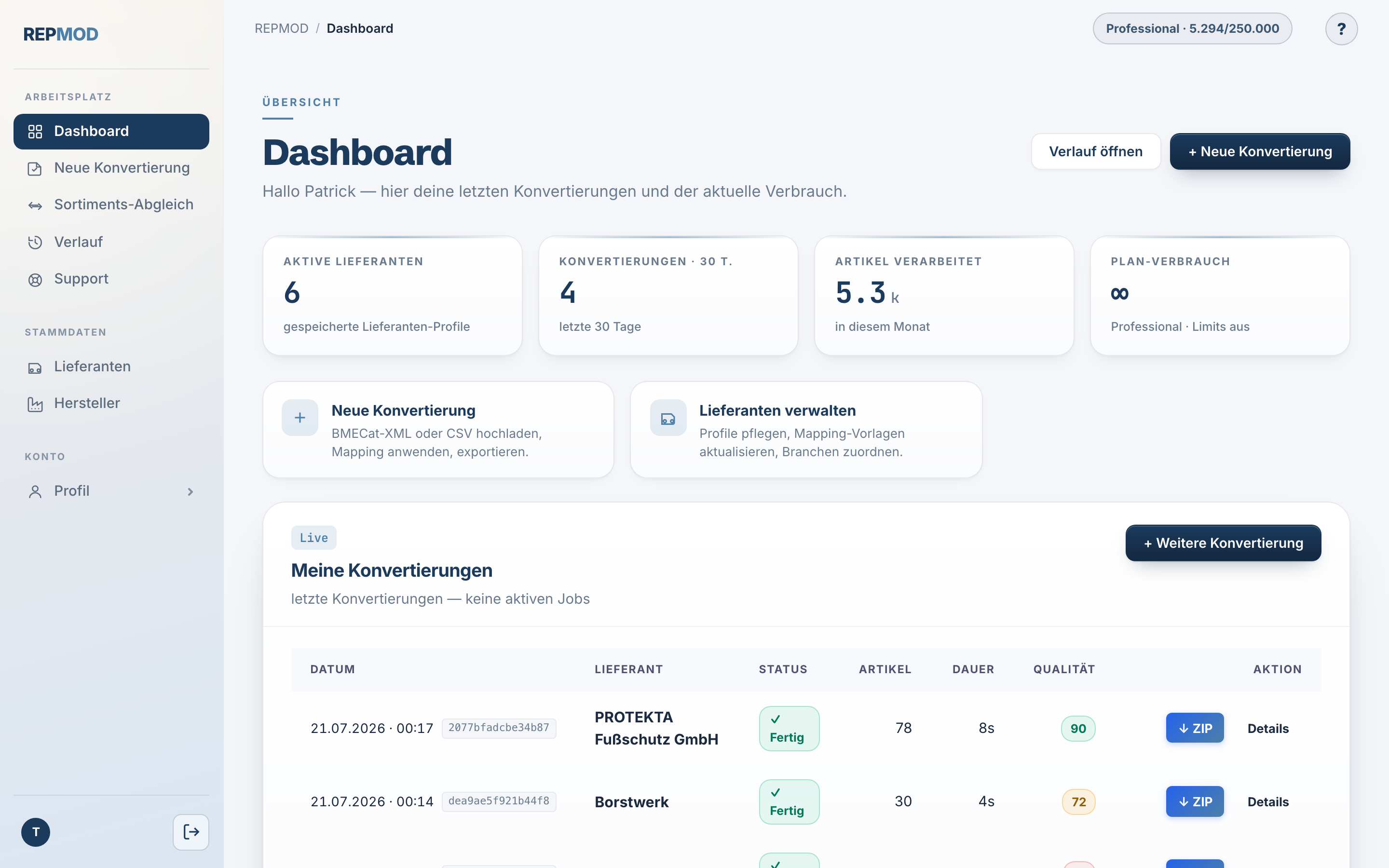Click date 21.07.2026 · 00:14
Screen dimensions: 1389x868
pyautogui.click(x=372, y=802)
